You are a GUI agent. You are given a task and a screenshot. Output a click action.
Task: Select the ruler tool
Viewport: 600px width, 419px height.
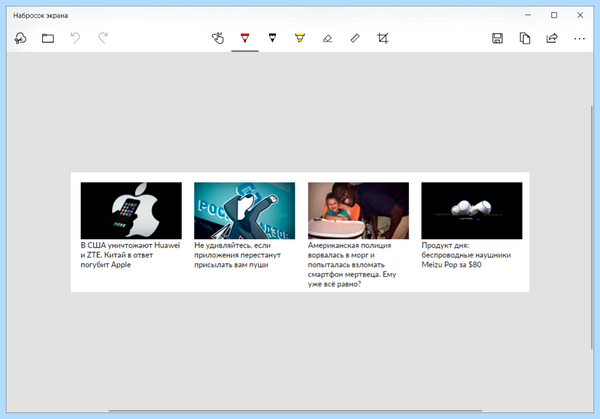(355, 38)
